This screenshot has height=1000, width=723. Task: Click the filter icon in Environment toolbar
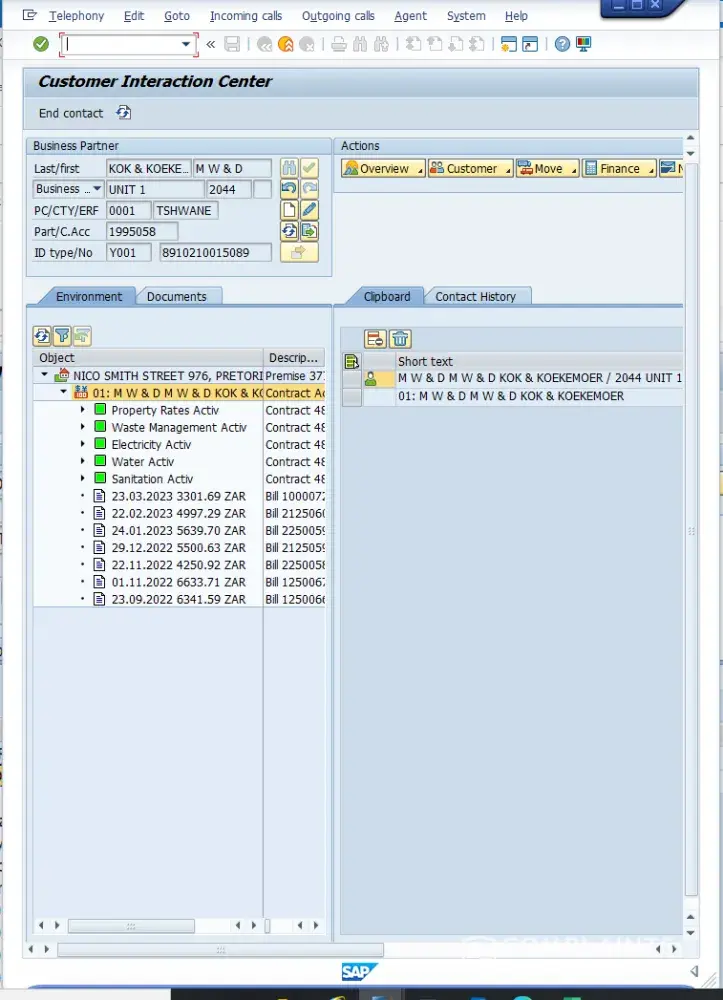tap(62, 336)
